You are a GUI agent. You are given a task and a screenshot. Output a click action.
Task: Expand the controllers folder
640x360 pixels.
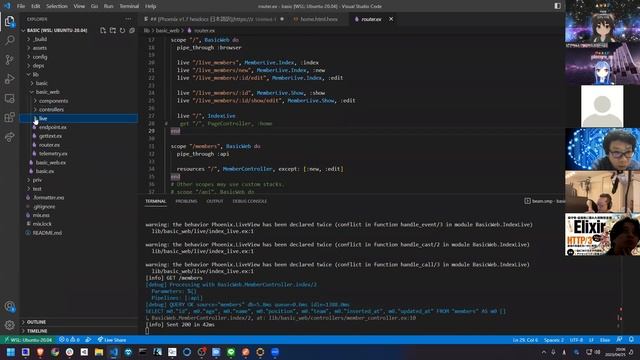point(79,110)
